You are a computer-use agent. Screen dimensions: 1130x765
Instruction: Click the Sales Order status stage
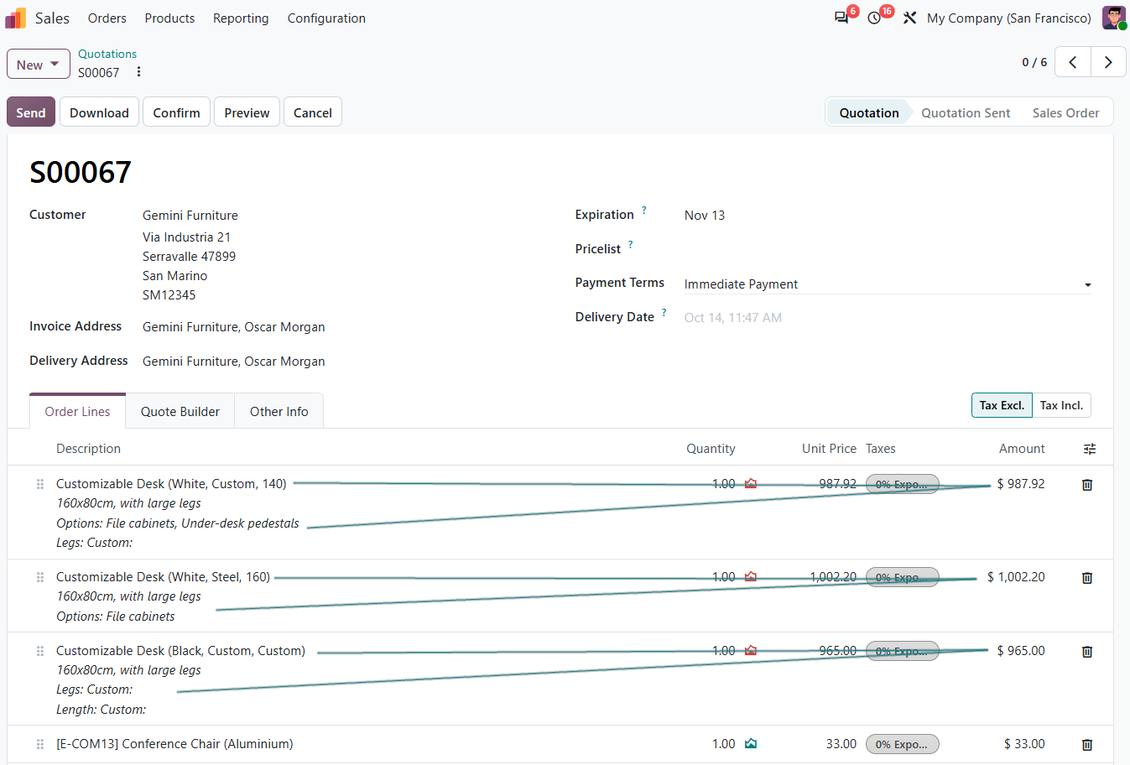pos(1065,113)
